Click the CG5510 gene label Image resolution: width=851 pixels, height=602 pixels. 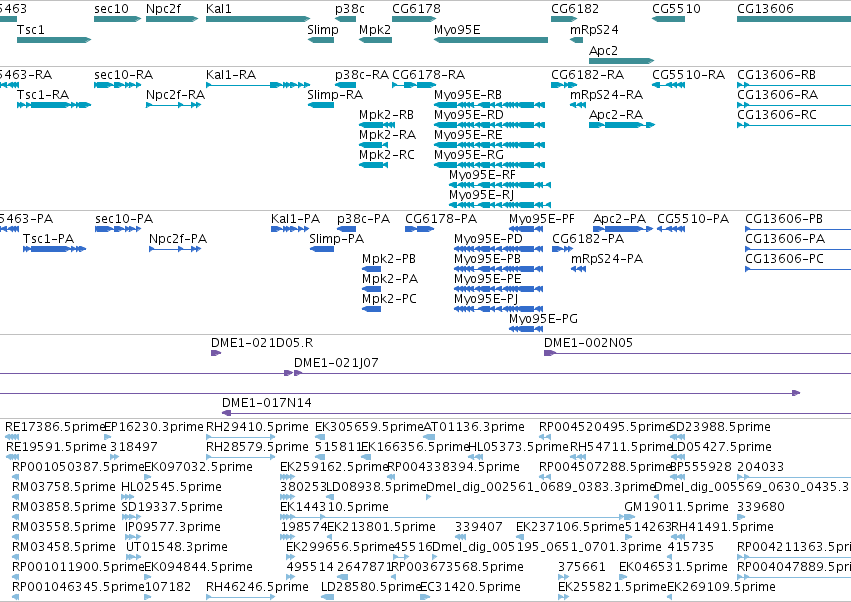(x=676, y=9)
